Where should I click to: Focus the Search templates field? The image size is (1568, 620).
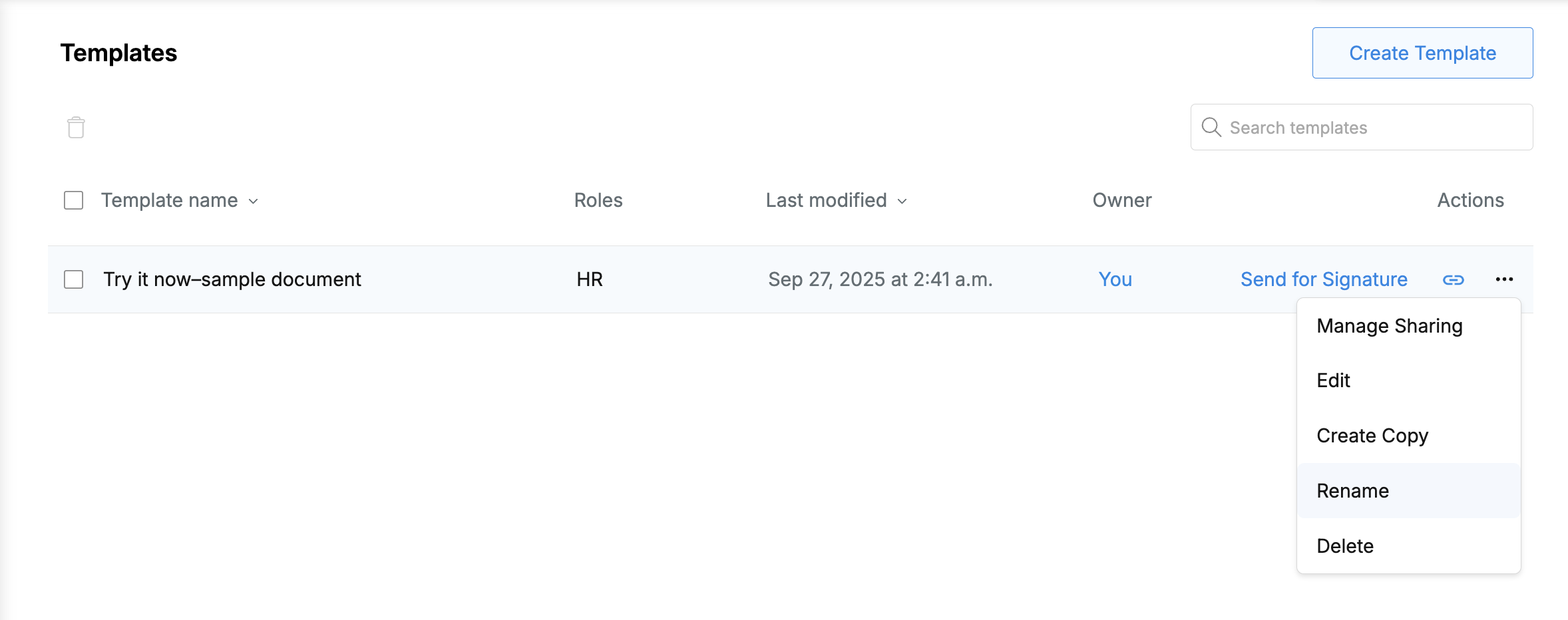point(1362,127)
